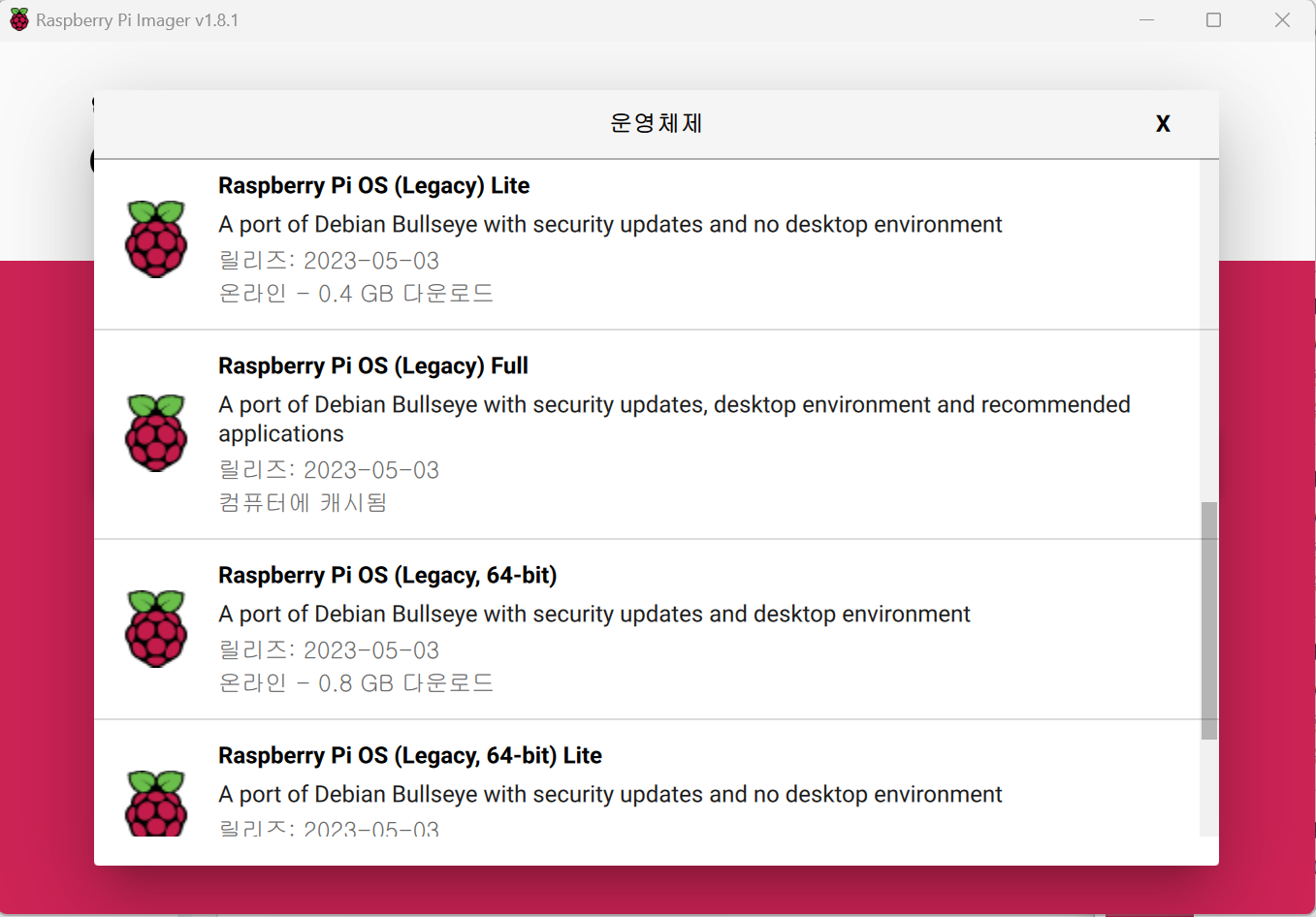Click '릴리즈: 2023-05-03' under Legacy Full
This screenshot has height=917, width=1316.
(329, 469)
